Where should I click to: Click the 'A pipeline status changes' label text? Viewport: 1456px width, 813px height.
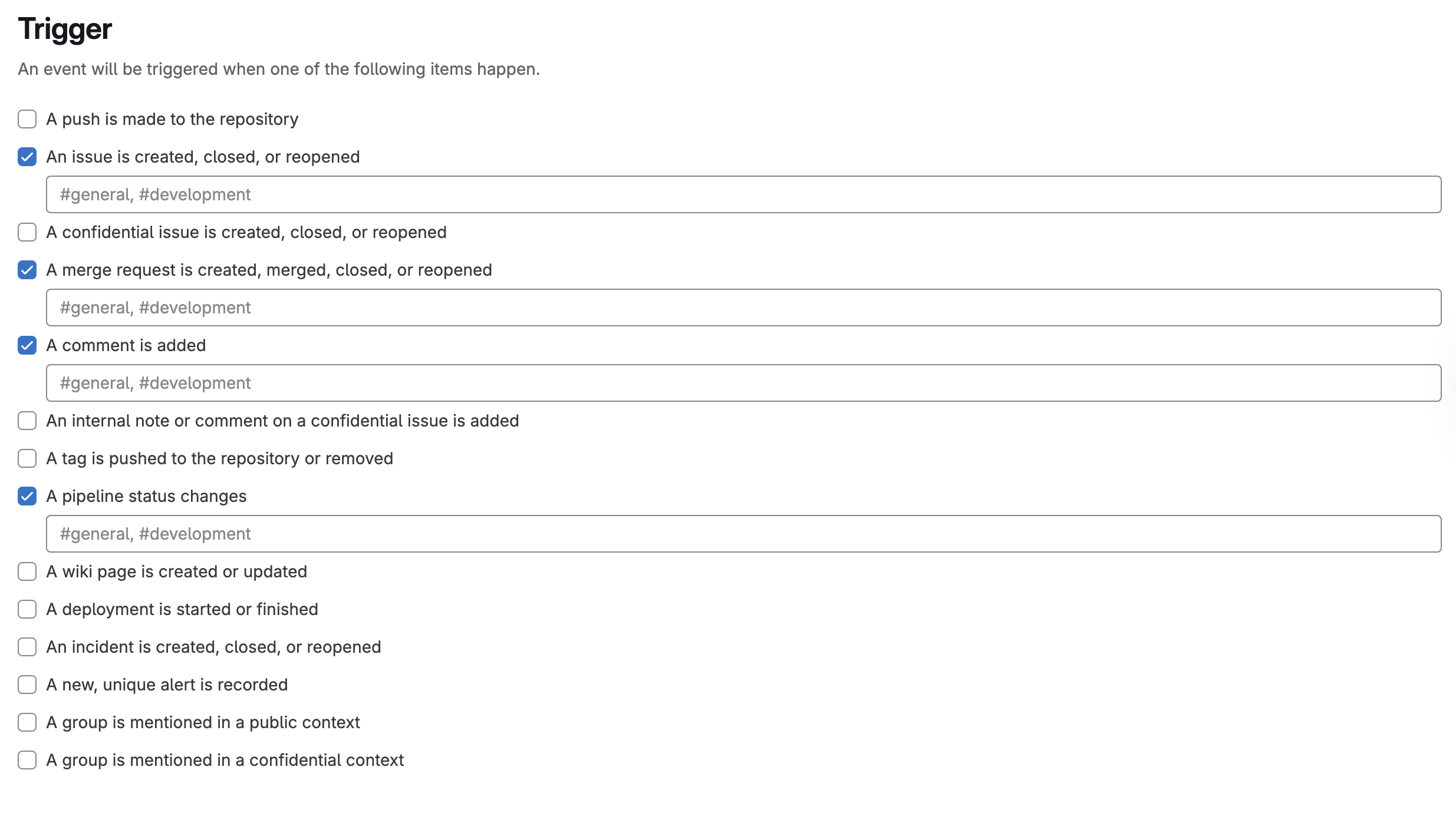[146, 496]
